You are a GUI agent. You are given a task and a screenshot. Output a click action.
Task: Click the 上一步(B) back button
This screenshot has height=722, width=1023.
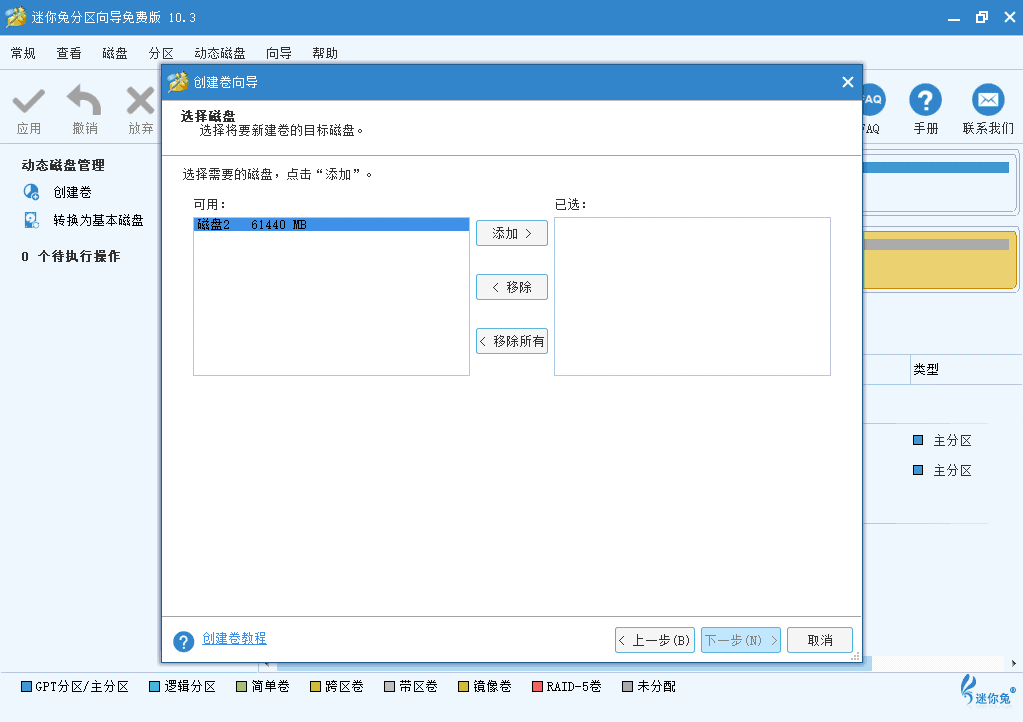(x=654, y=640)
